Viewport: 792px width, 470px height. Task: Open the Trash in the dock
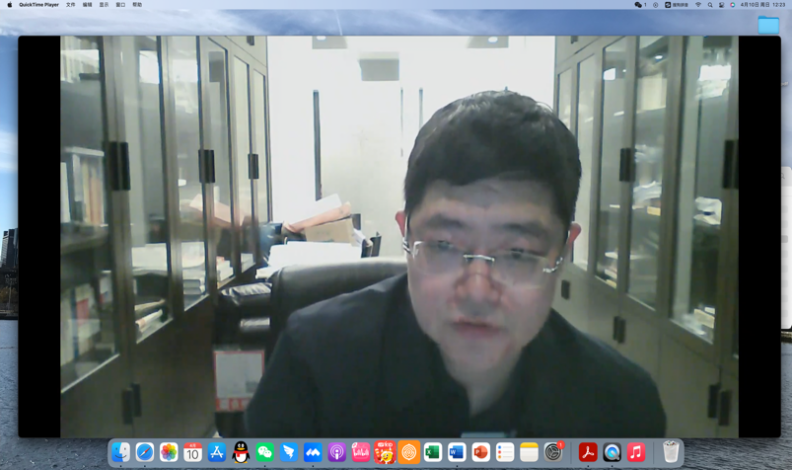[671, 452]
